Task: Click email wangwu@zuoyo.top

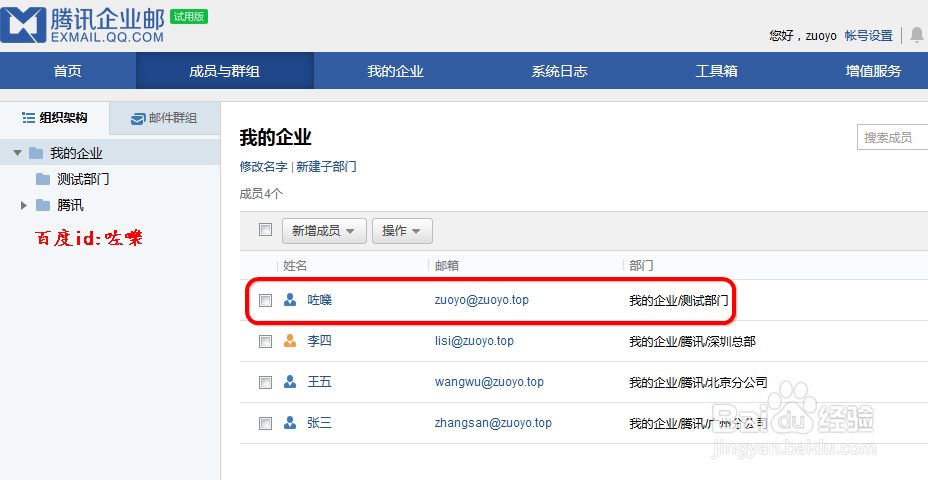Action: click(x=489, y=382)
